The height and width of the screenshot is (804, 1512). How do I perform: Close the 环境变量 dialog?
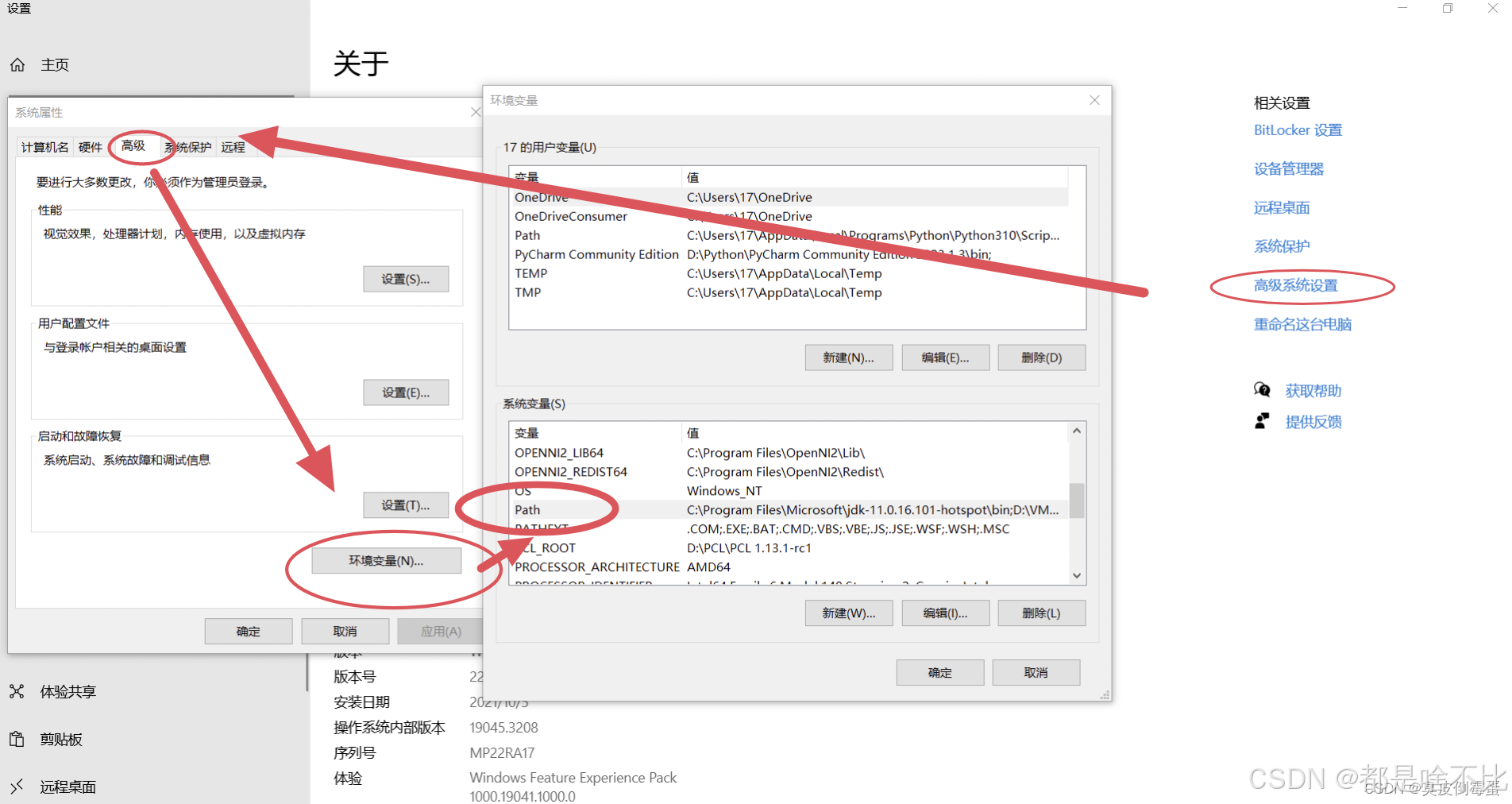pyautogui.click(x=1094, y=100)
